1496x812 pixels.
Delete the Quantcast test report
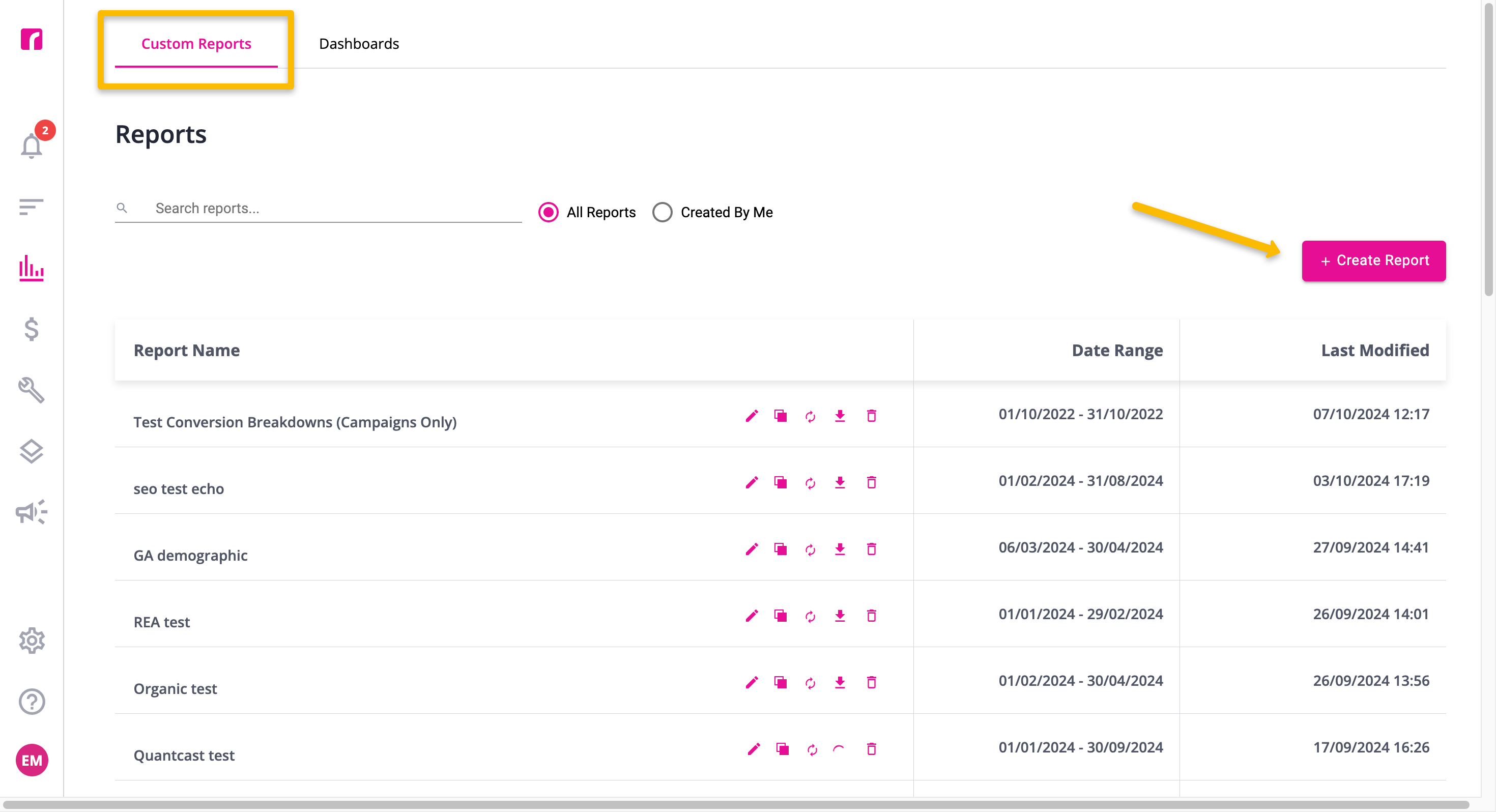871,749
